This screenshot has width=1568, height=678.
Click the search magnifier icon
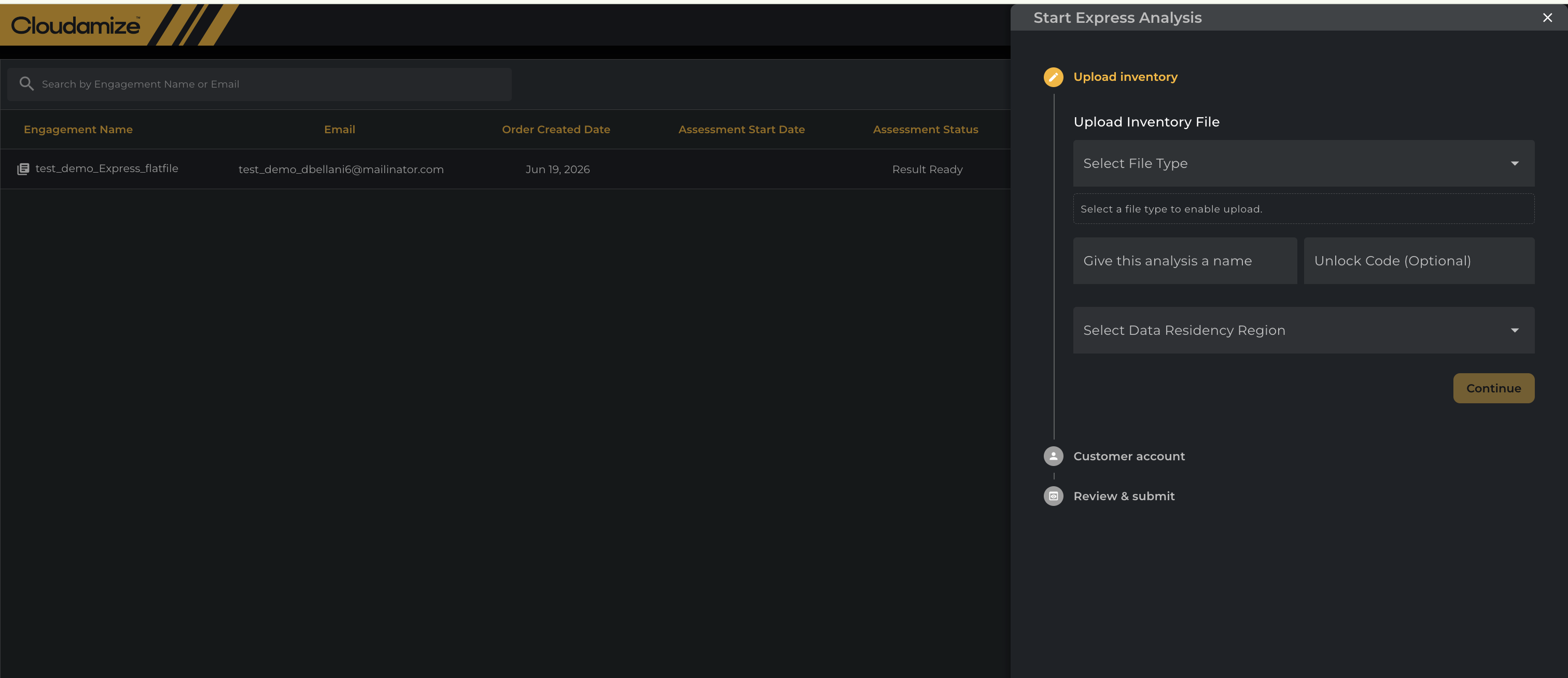pyautogui.click(x=26, y=83)
